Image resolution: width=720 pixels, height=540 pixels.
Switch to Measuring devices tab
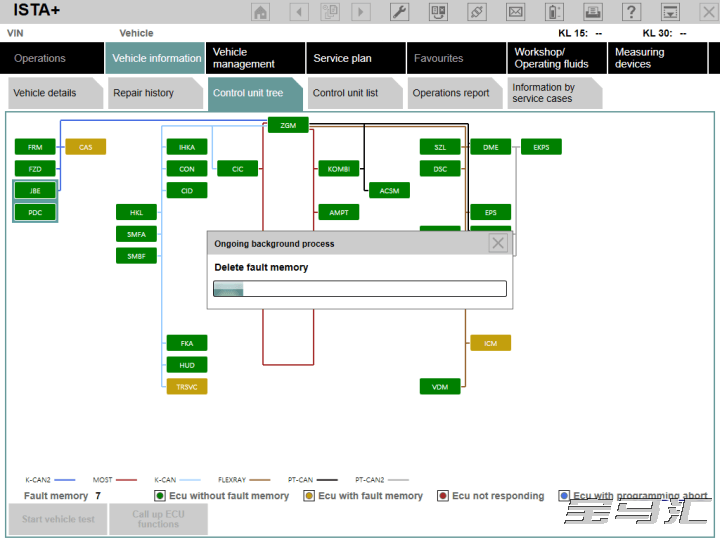click(658, 58)
